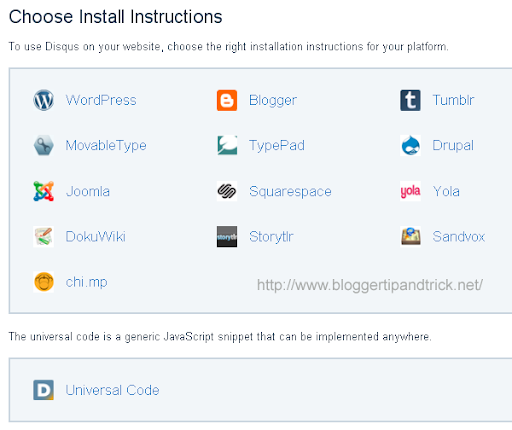Click the Drupal droplet icon
The image size is (512, 430).
pos(410,145)
